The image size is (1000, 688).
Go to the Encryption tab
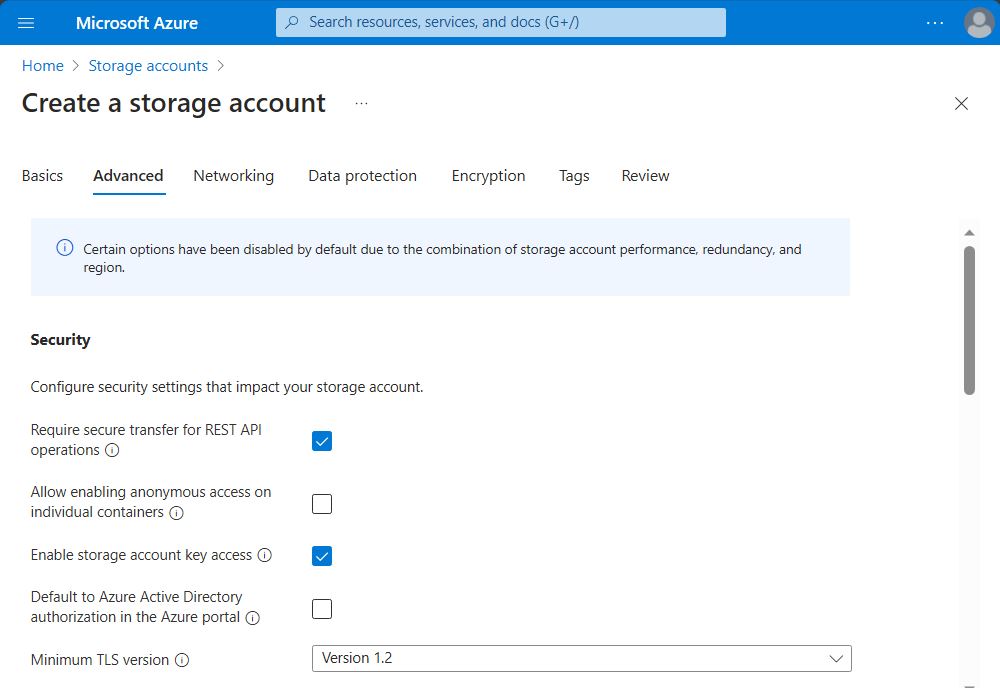pos(488,176)
